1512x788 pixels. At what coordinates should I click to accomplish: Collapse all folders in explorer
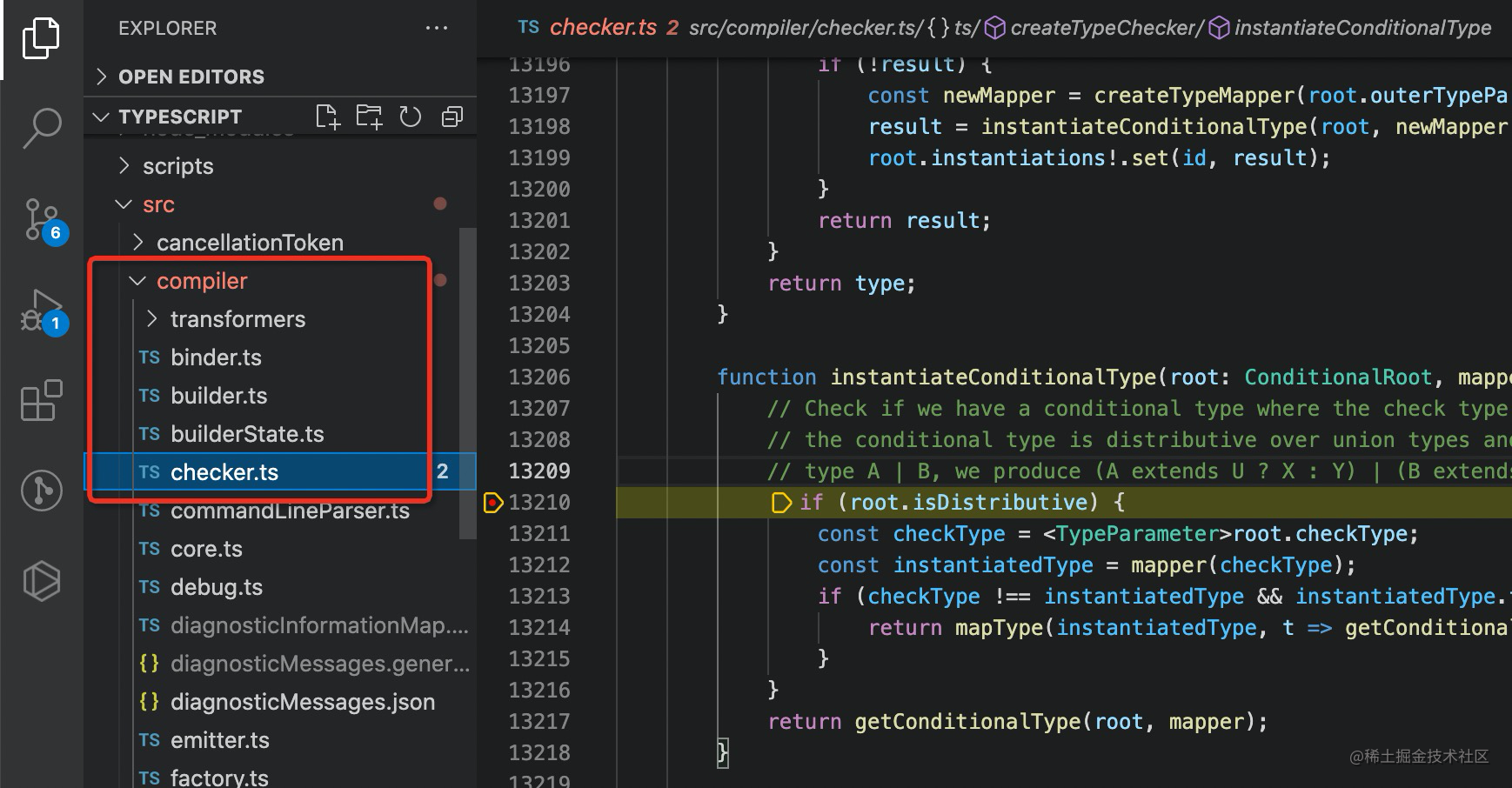pyautogui.click(x=452, y=117)
